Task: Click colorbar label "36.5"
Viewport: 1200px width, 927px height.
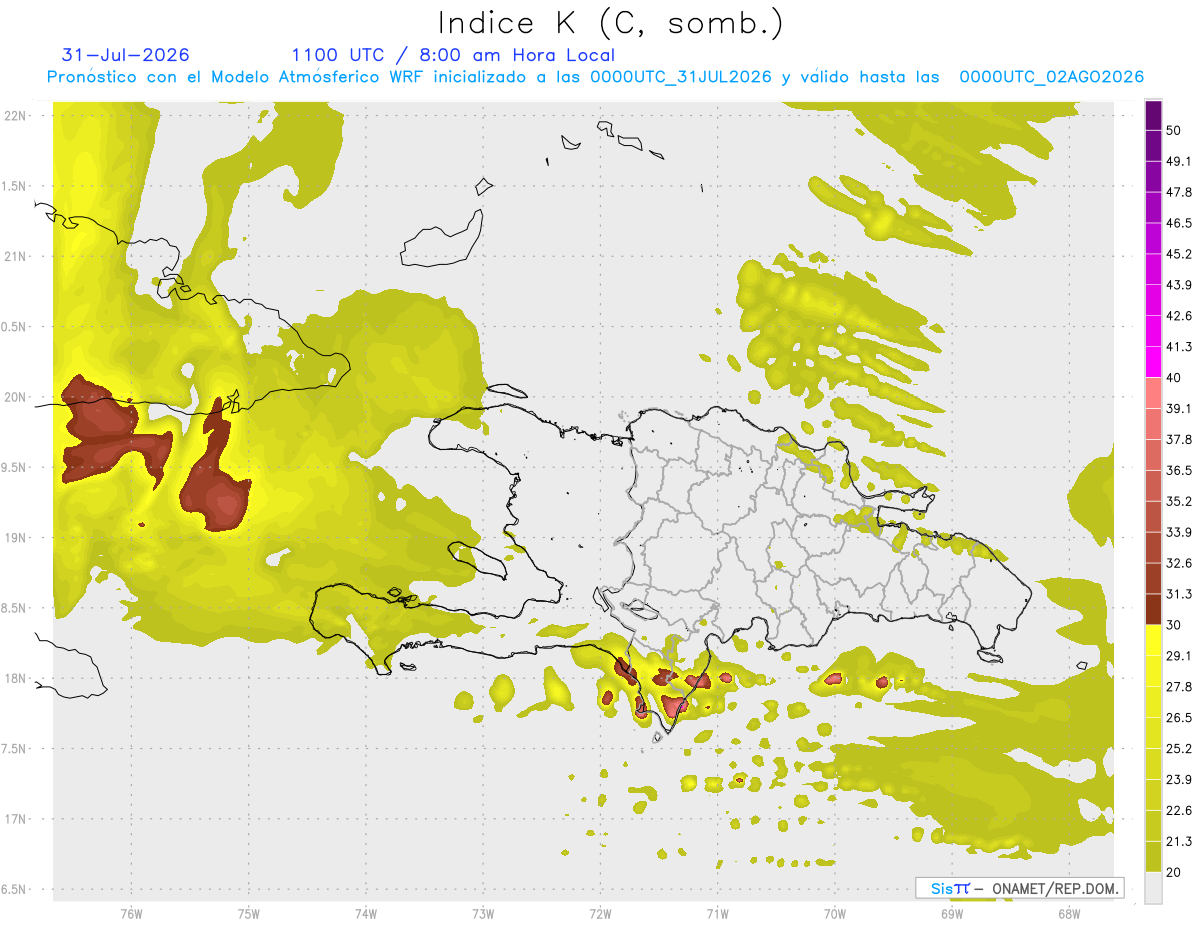Action: coord(1179,470)
